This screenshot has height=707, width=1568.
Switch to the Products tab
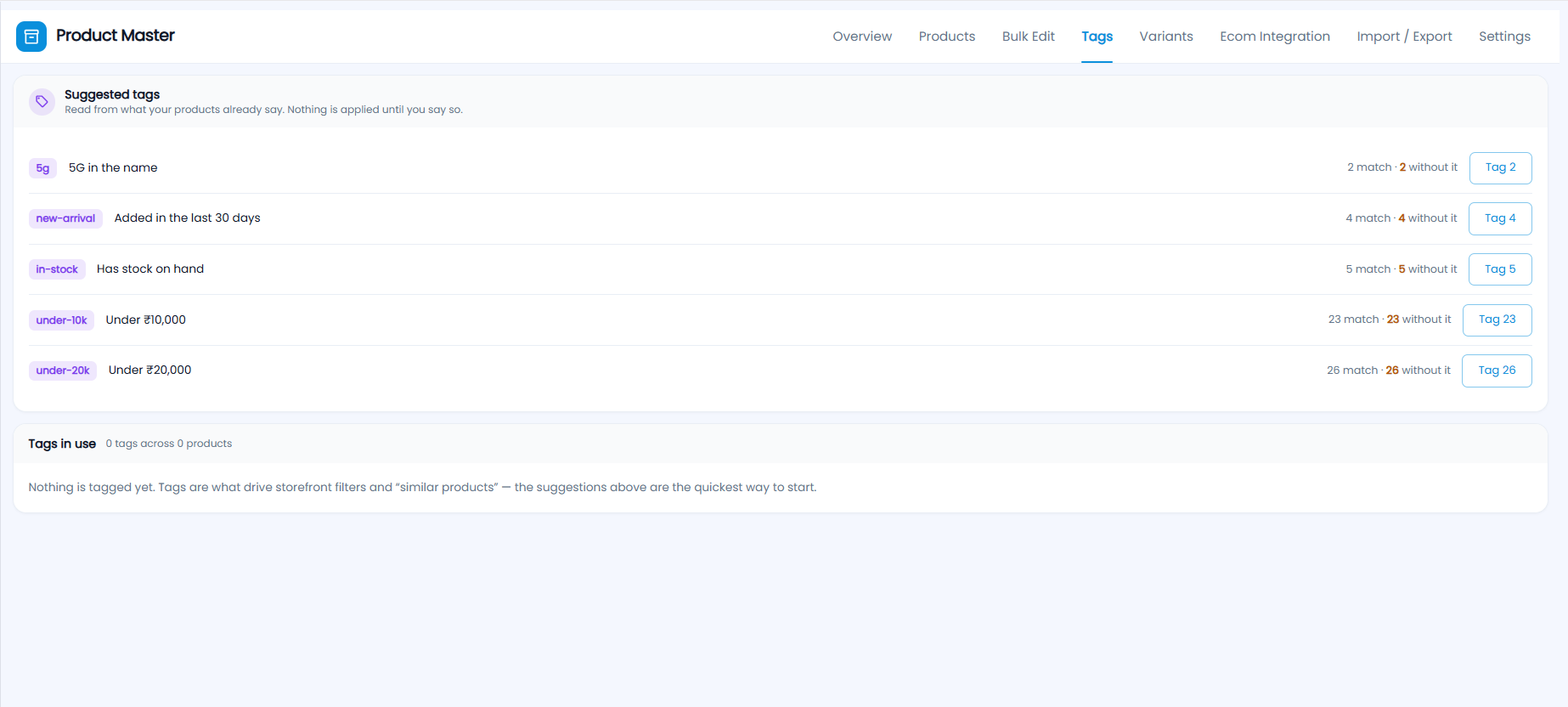947,37
